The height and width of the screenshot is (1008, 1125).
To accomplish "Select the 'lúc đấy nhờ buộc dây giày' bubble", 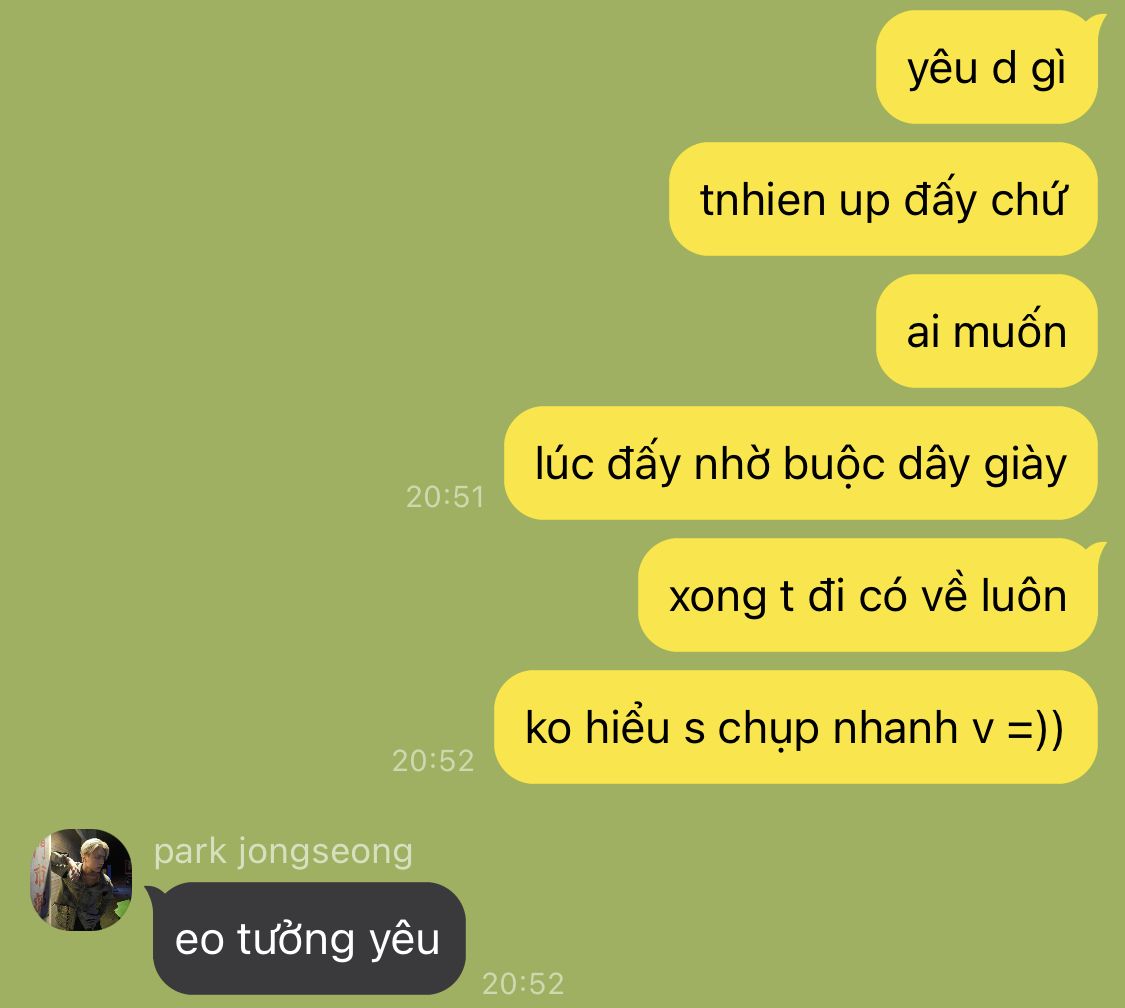I will (801, 463).
